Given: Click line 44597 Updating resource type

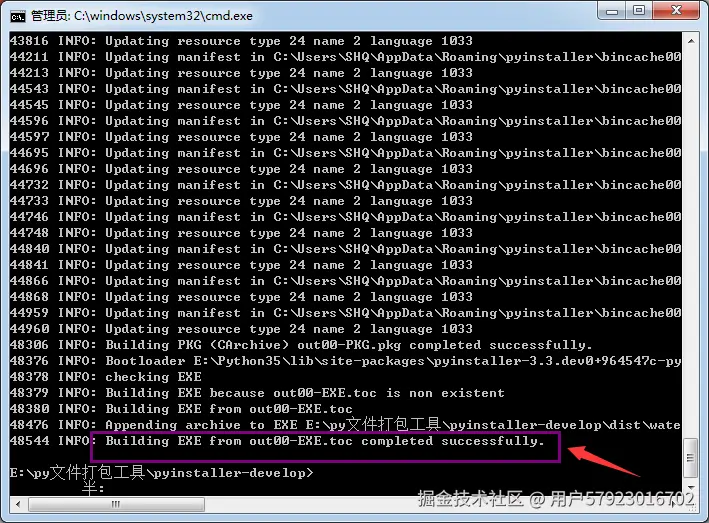Looking at the screenshot, I should 241,137.
